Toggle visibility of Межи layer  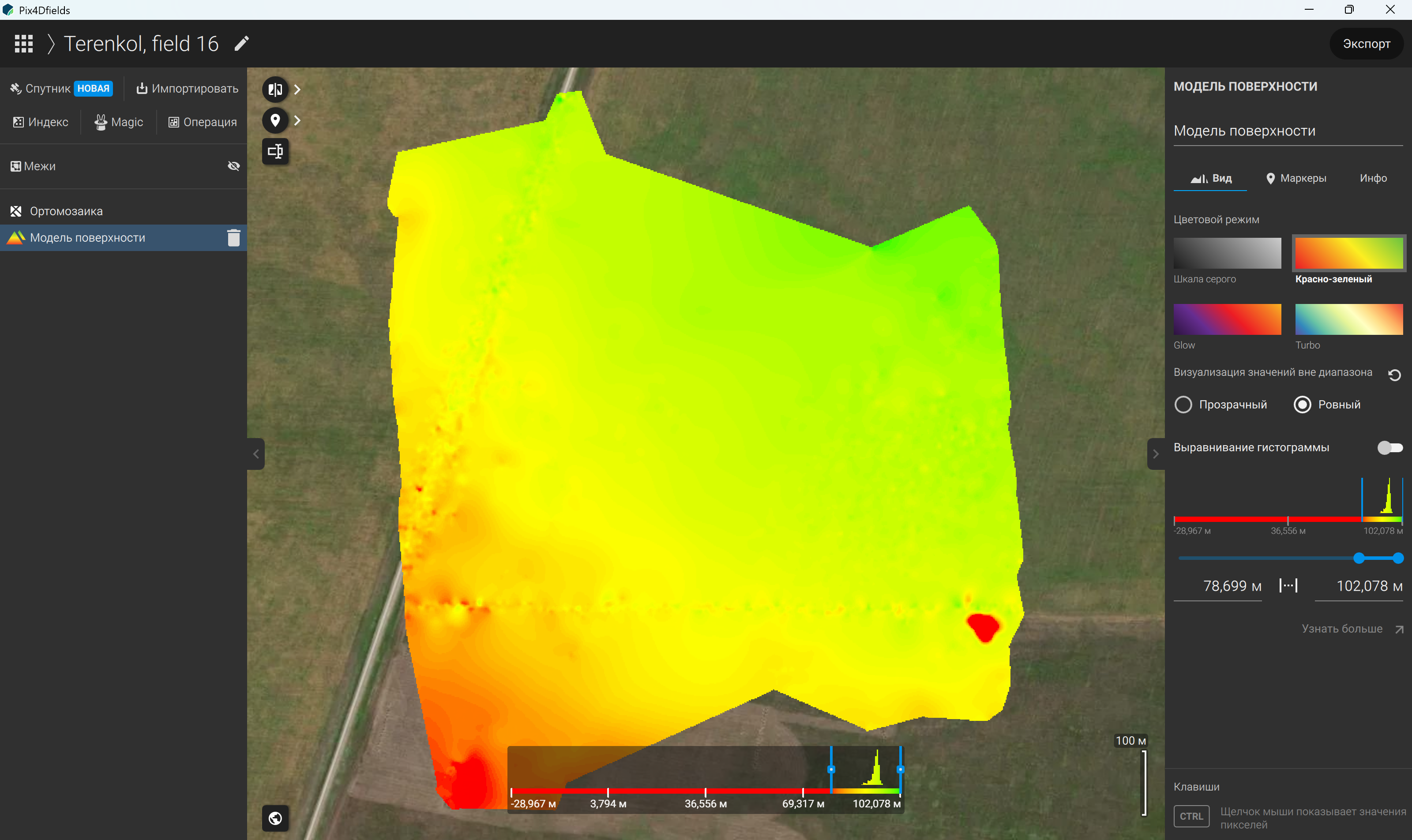coord(234,166)
